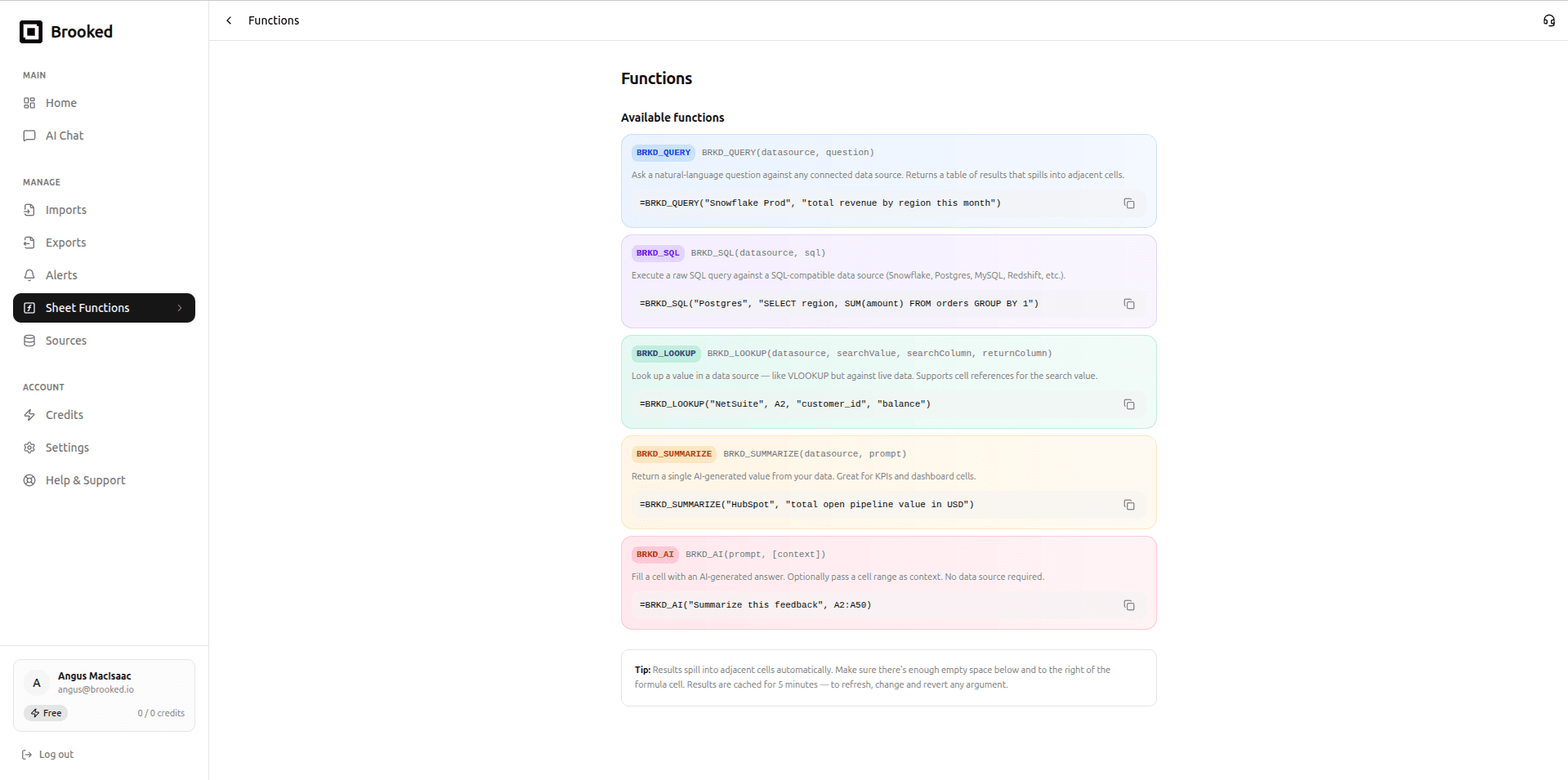1568x780 pixels.
Task: Open Credits under Account
Action: pos(104,415)
